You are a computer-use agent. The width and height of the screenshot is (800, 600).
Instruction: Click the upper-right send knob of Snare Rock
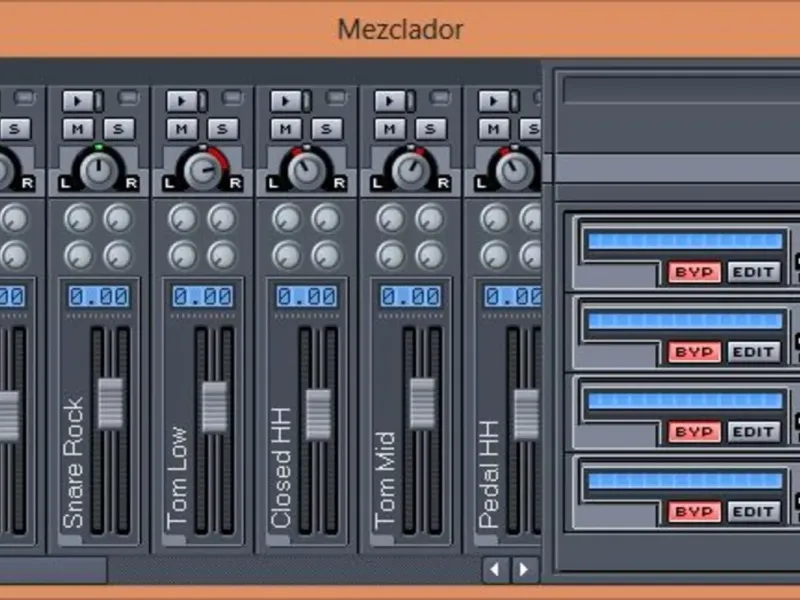(x=118, y=218)
